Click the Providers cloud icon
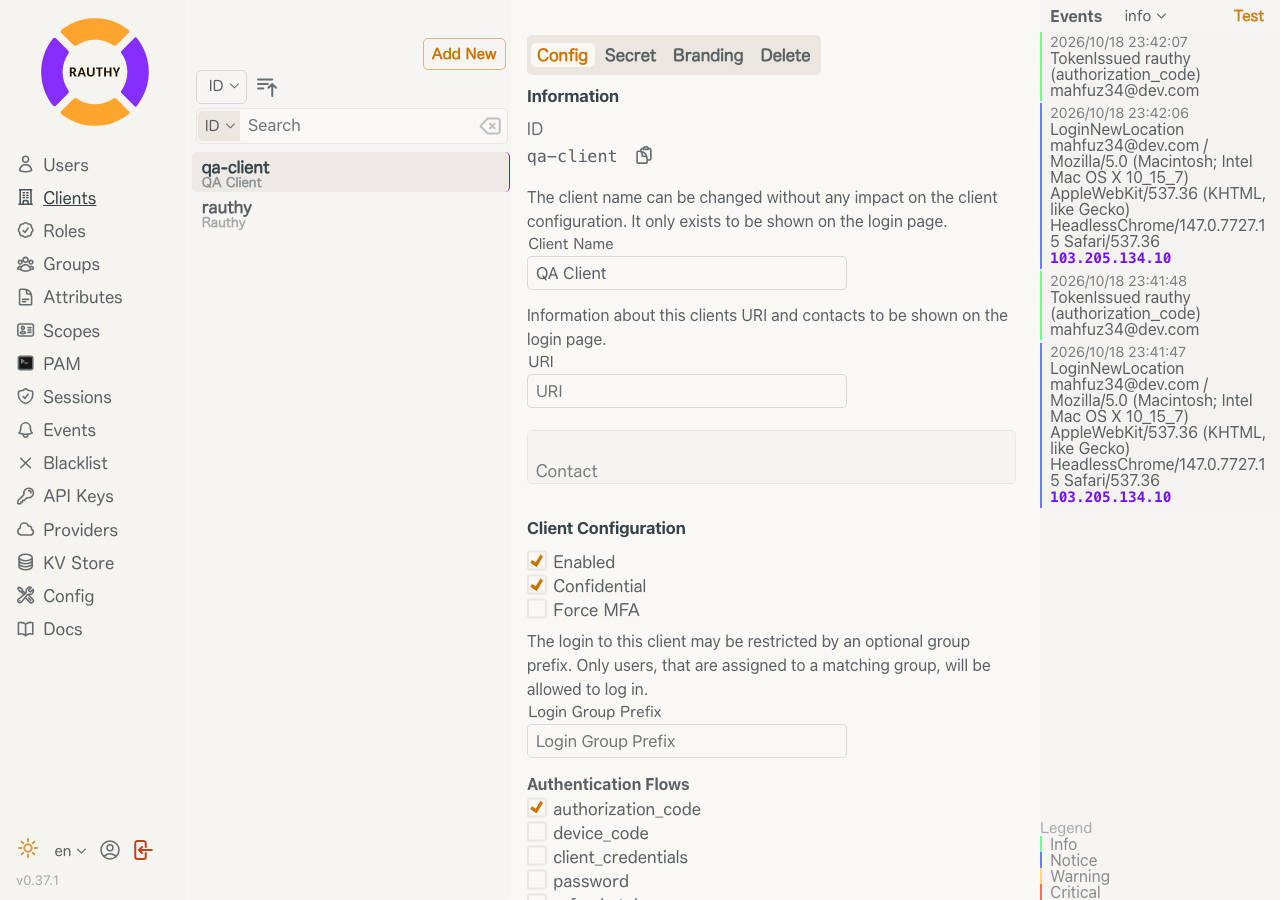The height and width of the screenshot is (900, 1280). tap(26, 530)
